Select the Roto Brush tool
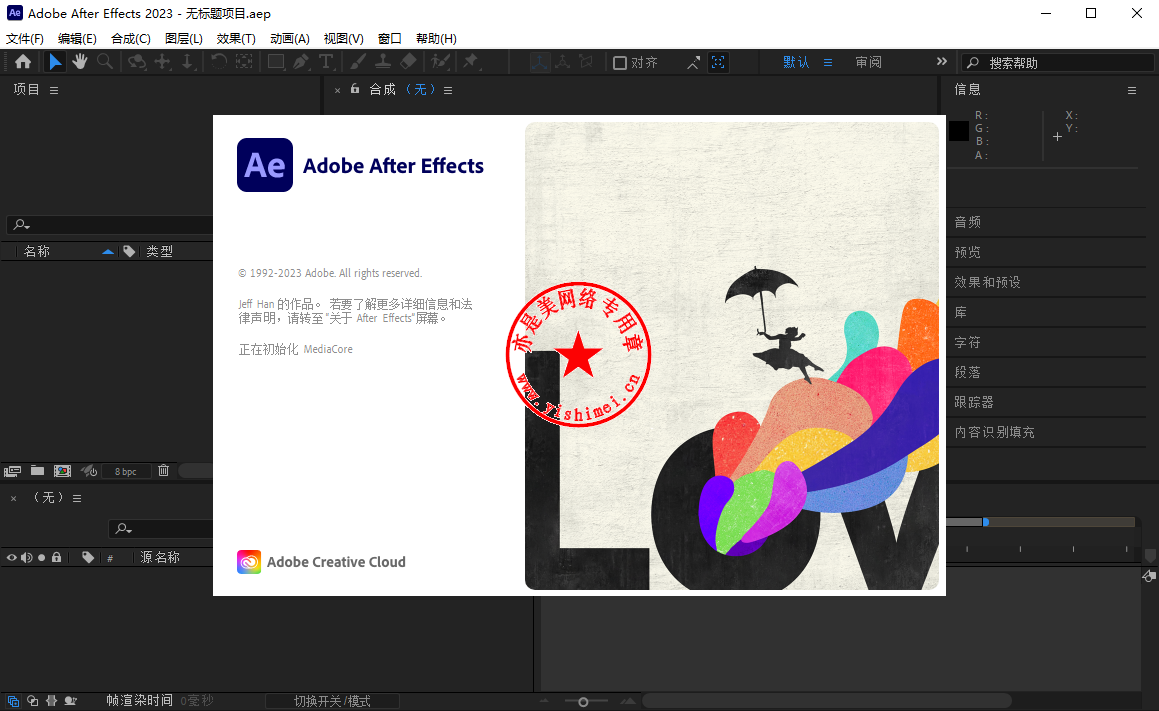 (x=441, y=62)
